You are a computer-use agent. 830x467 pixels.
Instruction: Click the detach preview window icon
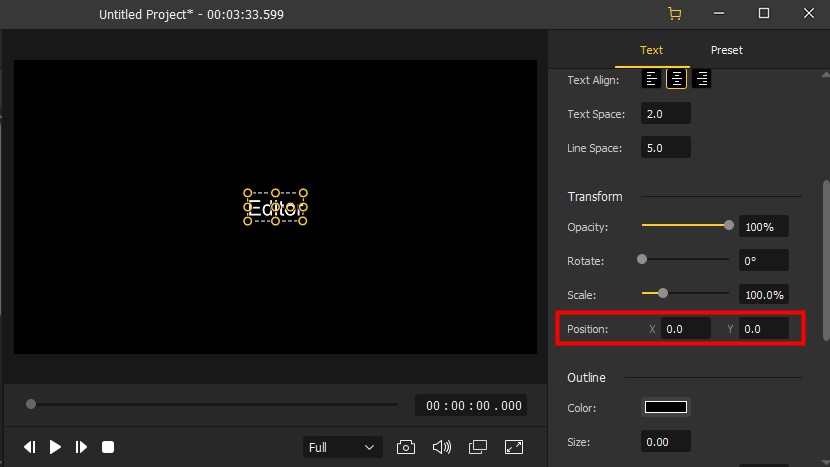pyautogui.click(x=477, y=447)
